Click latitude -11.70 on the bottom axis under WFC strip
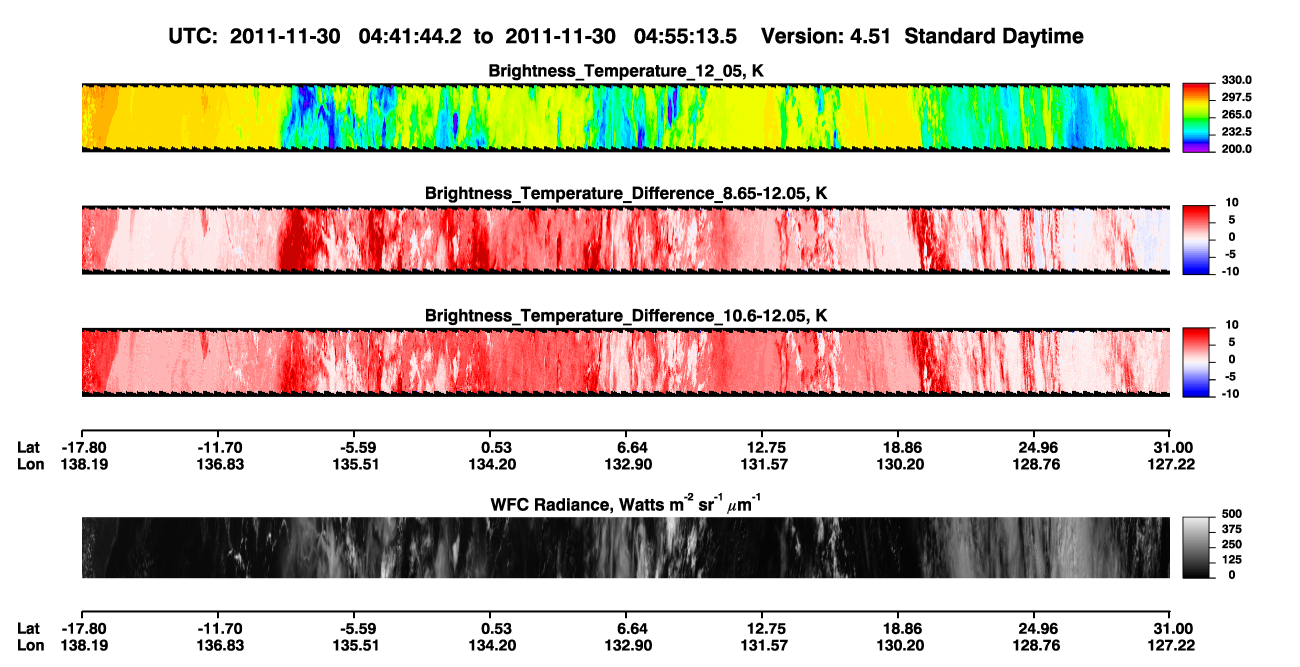The height and width of the screenshot is (667, 1300). pyautogui.click(x=219, y=629)
